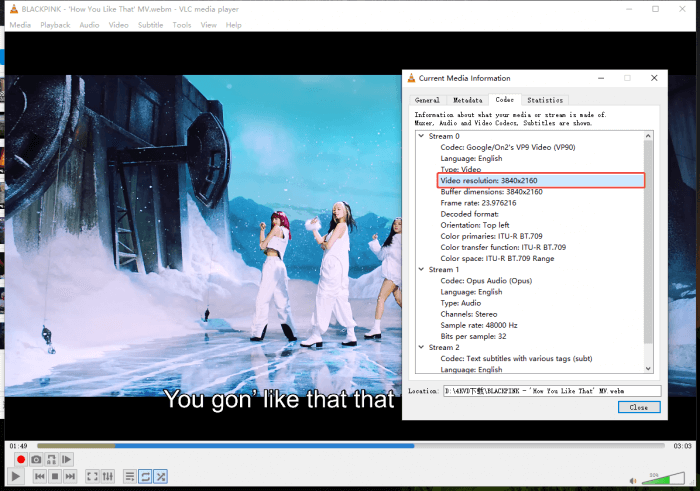The image size is (700, 491).
Task: Stop playback with the Stop button
Action: (54, 477)
